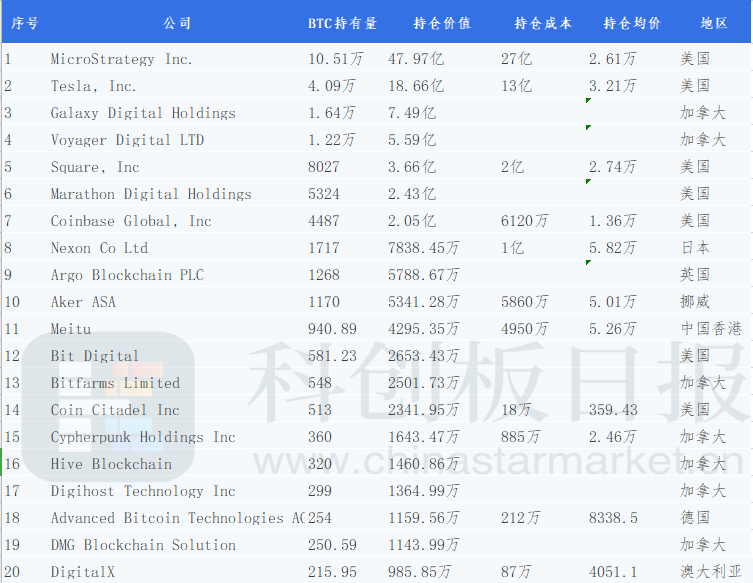Select the Cypherpunk Holdings Inc cell
Viewport: 753px width, 583px height.
coord(143,437)
